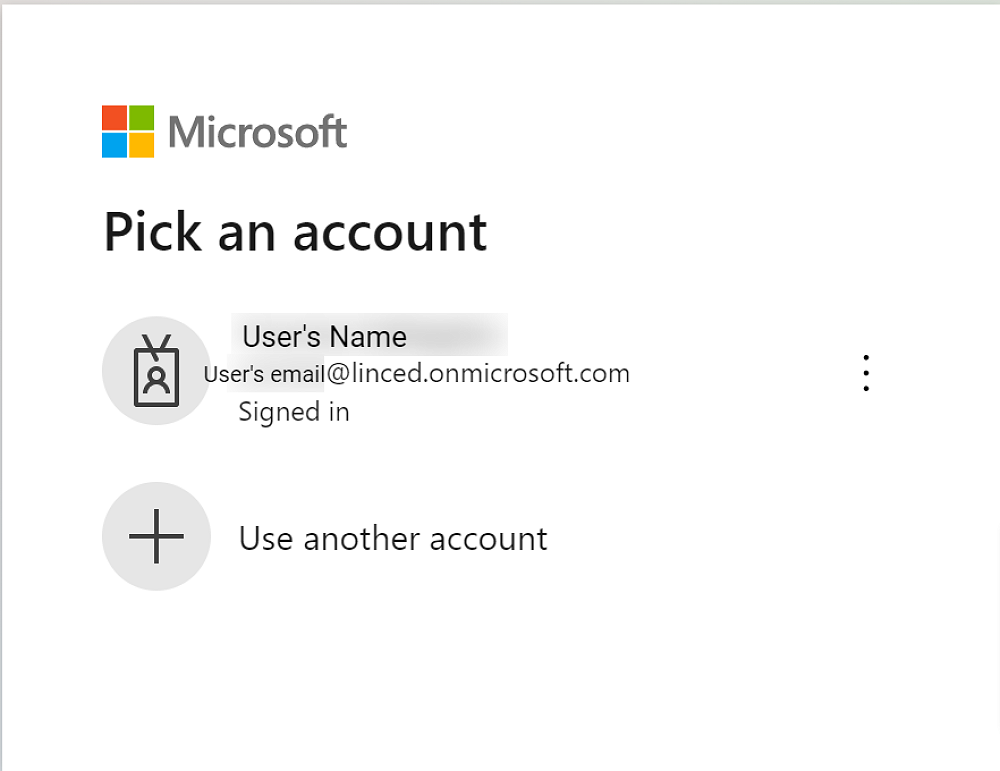Image resolution: width=1000 pixels, height=771 pixels.
Task: Click the "Signed in" status text
Action: pyautogui.click(x=294, y=411)
